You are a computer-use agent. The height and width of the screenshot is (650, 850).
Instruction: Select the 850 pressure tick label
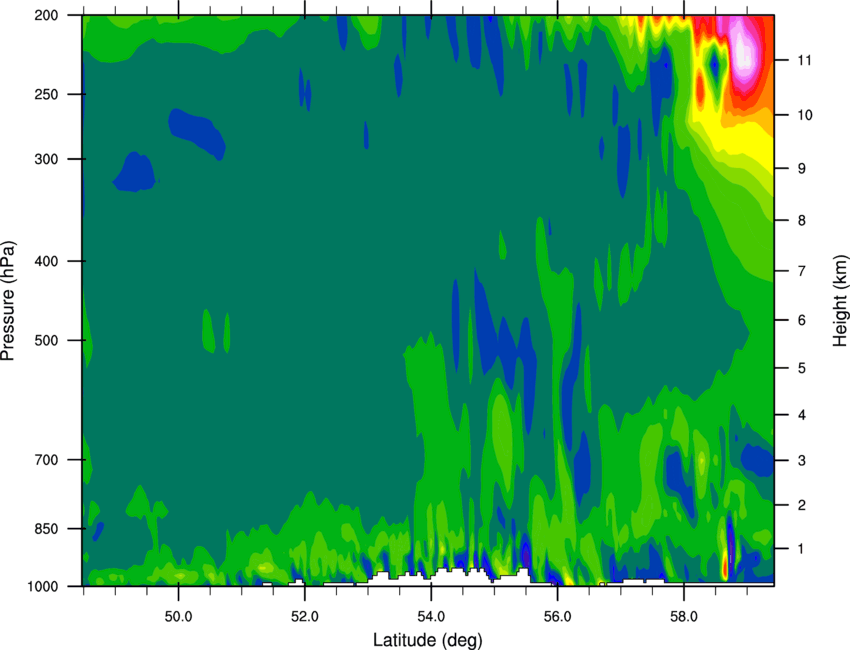46,529
